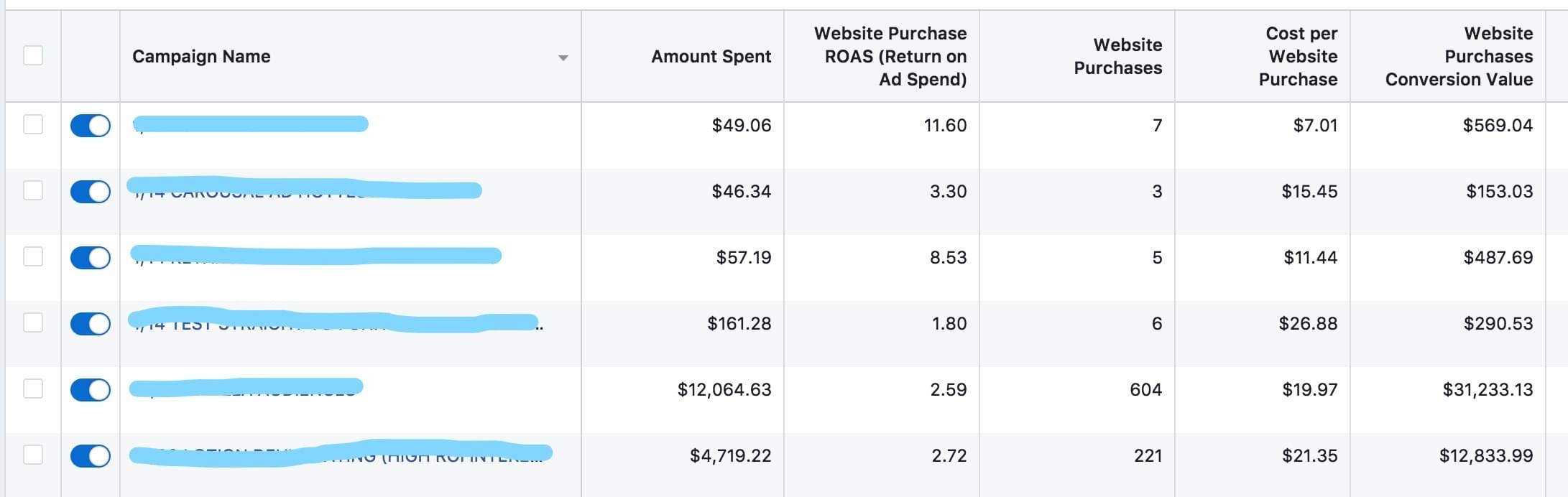Select checkbox of the $4,719.22 campaign
The image size is (1568, 497).
point(33,455)
